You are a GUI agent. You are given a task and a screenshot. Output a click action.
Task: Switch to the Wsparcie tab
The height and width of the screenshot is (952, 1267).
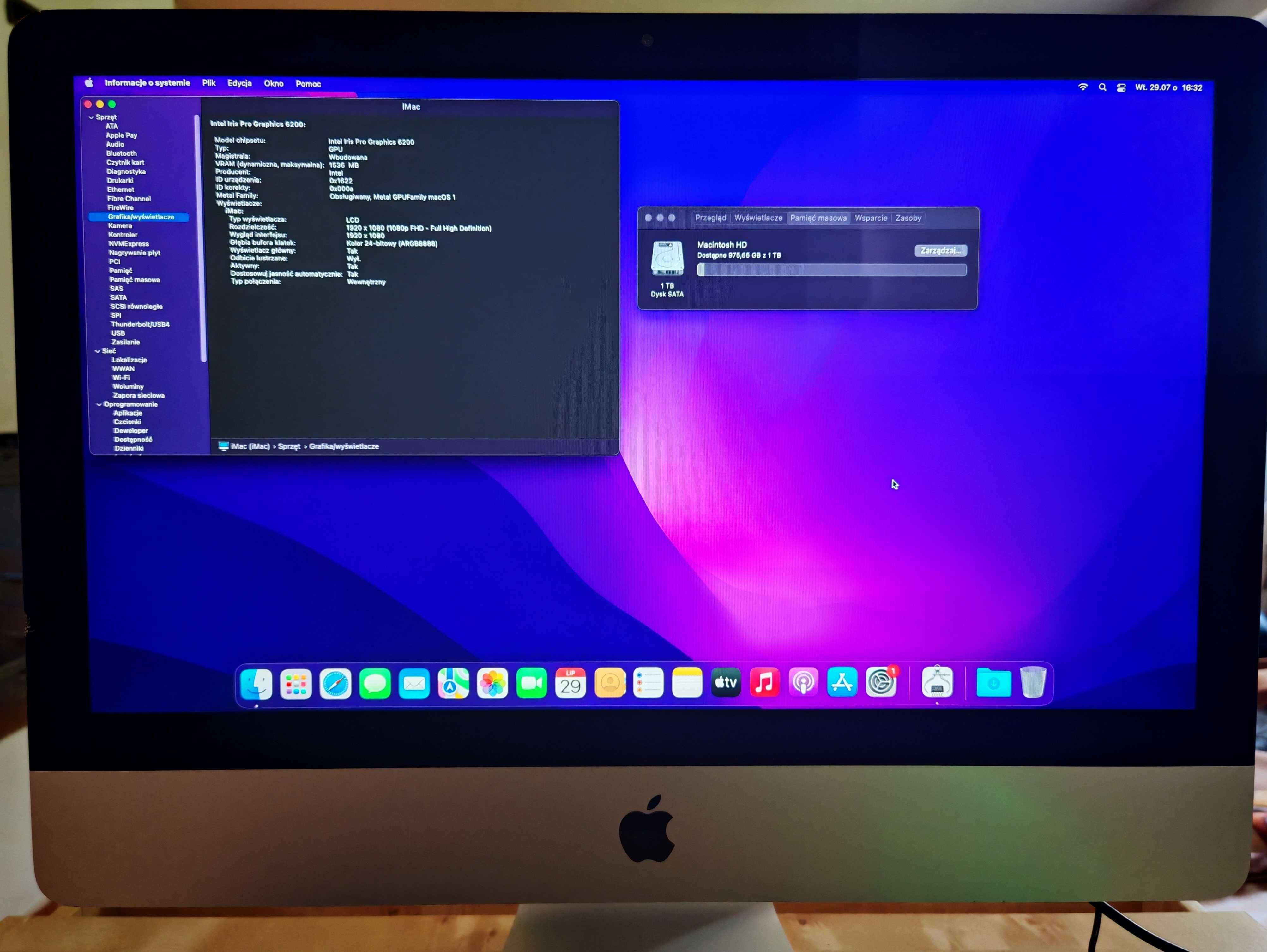click(871, 218)
